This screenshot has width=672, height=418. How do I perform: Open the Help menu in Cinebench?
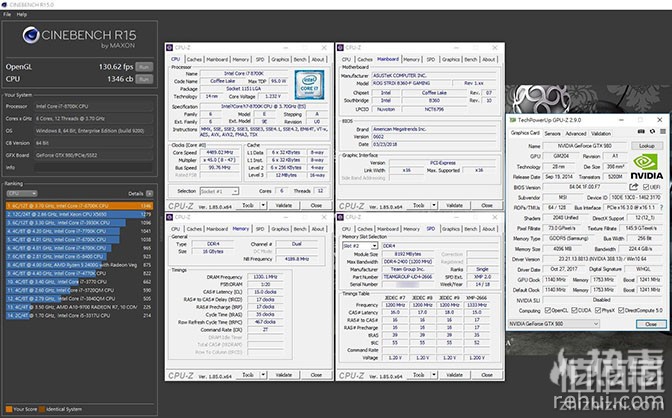point(22,14)
